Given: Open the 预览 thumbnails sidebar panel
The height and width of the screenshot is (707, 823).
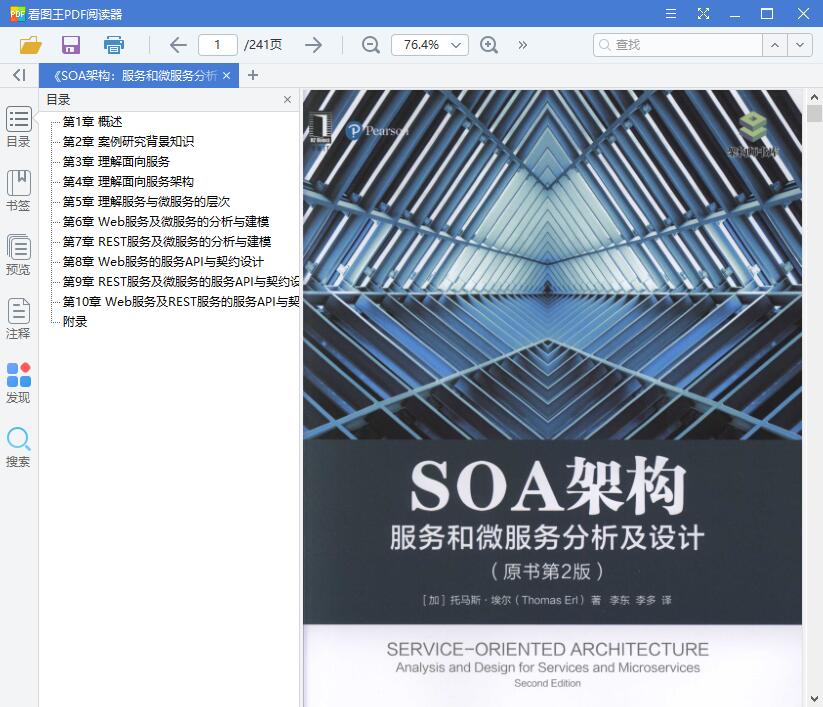Looking at the screenshot, I should coord(18,255).
